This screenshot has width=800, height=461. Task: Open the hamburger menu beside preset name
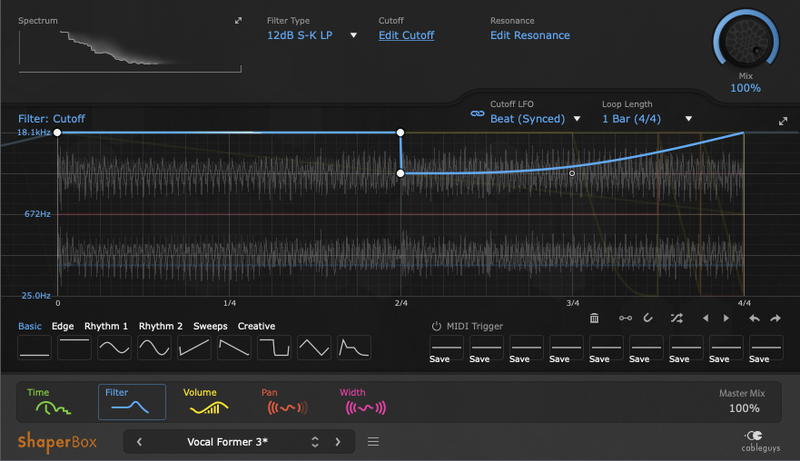(373, 442)
